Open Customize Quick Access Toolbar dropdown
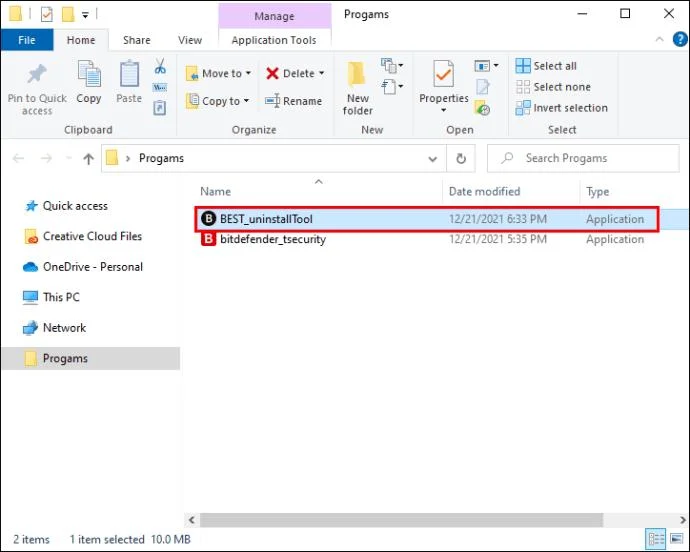690x552 pixels. click(x=85, y=15)
